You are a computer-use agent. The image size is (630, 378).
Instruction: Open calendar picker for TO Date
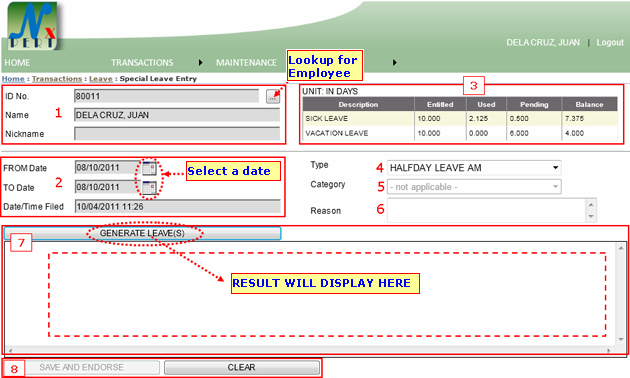click(149, 187)
